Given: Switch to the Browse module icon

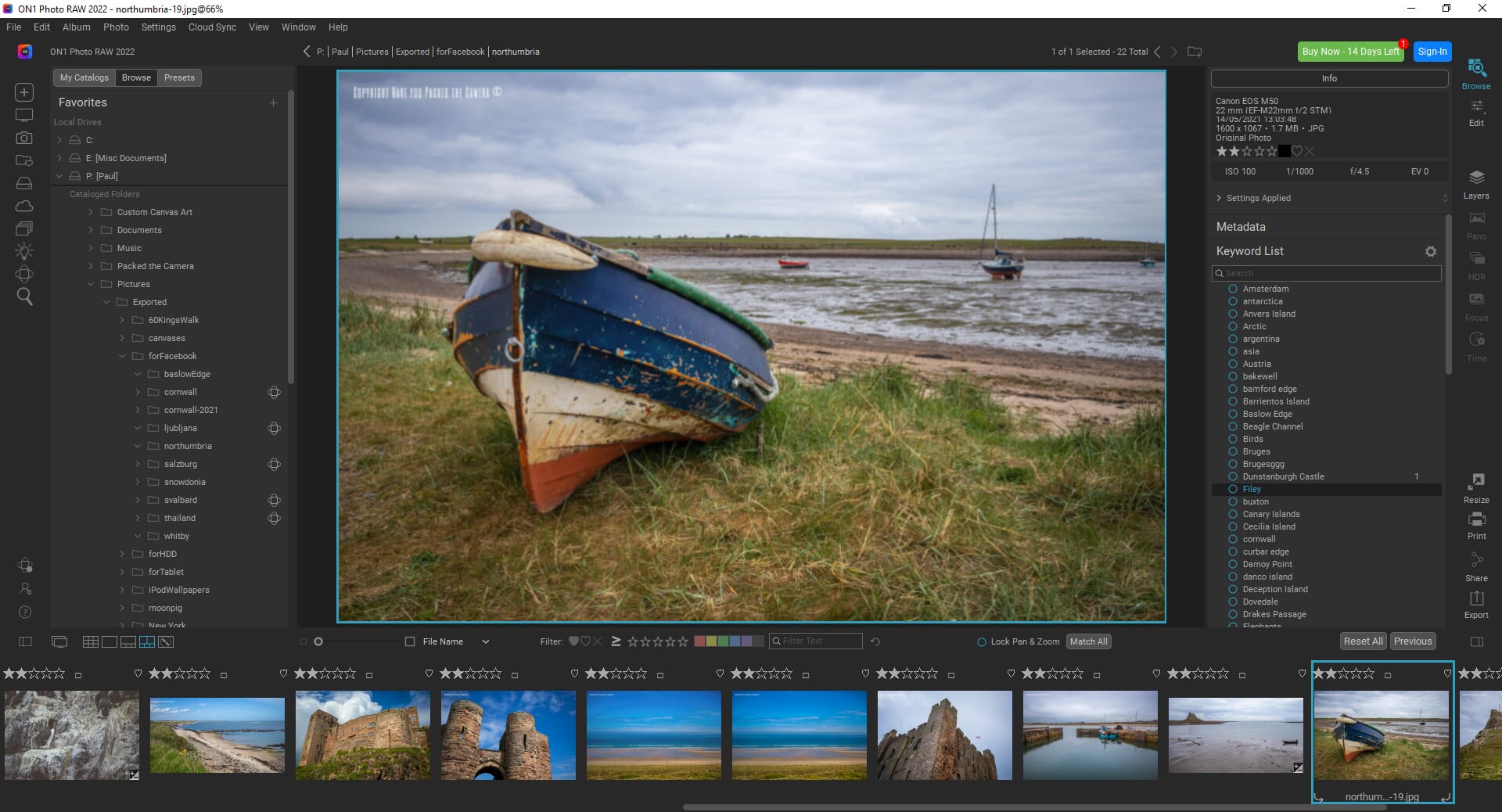Looking at the screenshot, I should tap(1476, 68).
